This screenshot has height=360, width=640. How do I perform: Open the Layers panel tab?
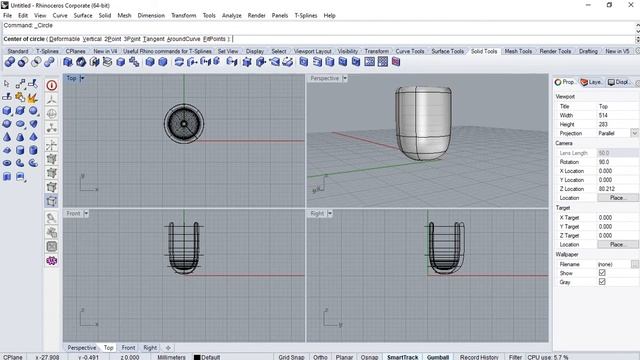[x=591, y=82]
